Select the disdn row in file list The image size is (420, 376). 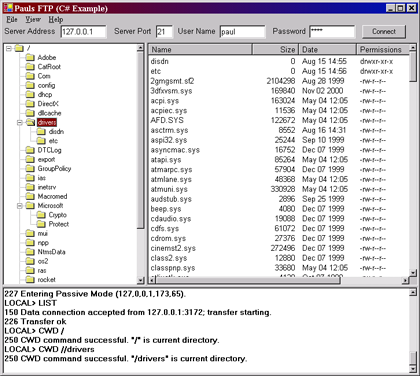279,61
